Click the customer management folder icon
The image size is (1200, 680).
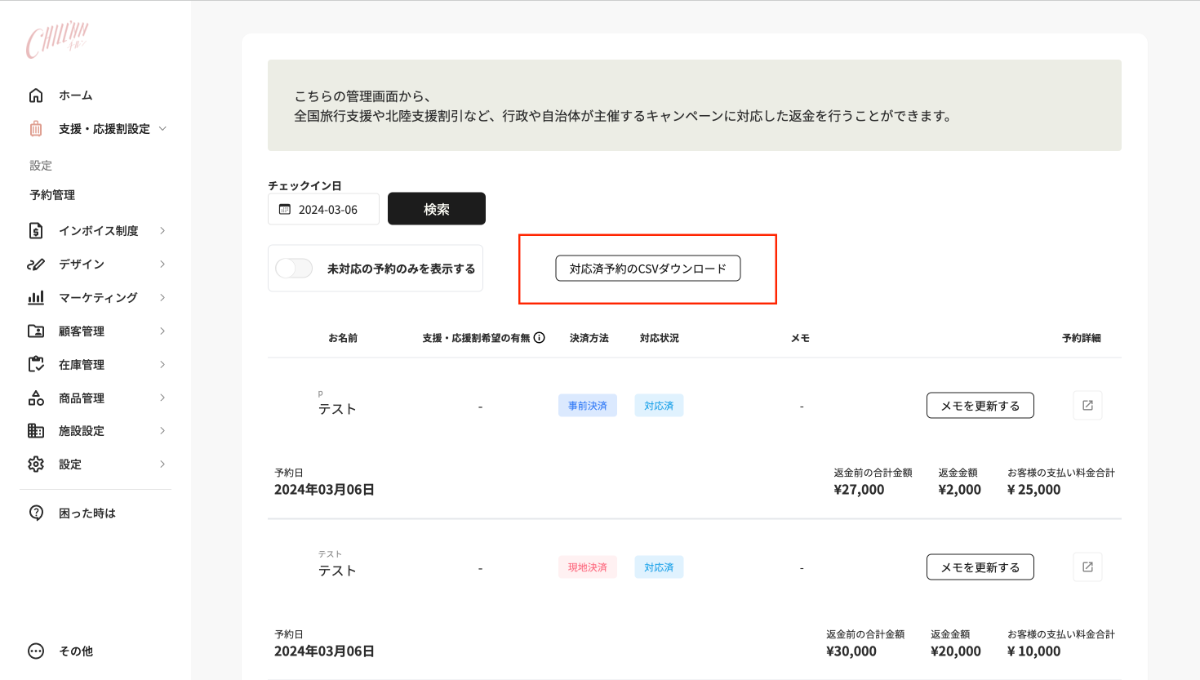[36, 331]
